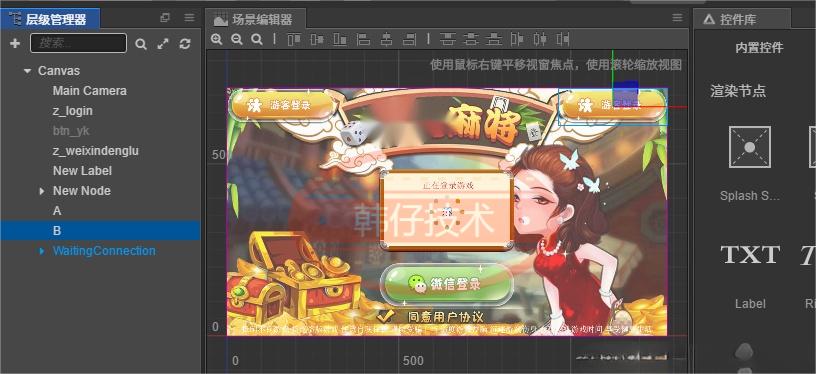Screen dimensions: 816x374
Task: Open the 控件库 panel tab
Action: (738, 20)
